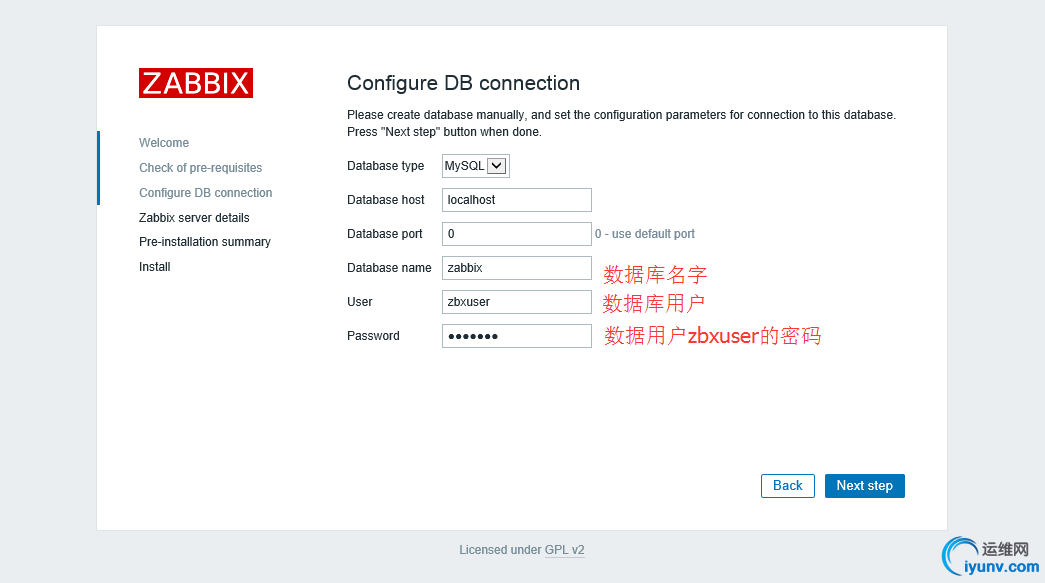Viewport: 1045px width, 583px height.
Task: Open Zabbix server details step
Action: coord(194,218)
